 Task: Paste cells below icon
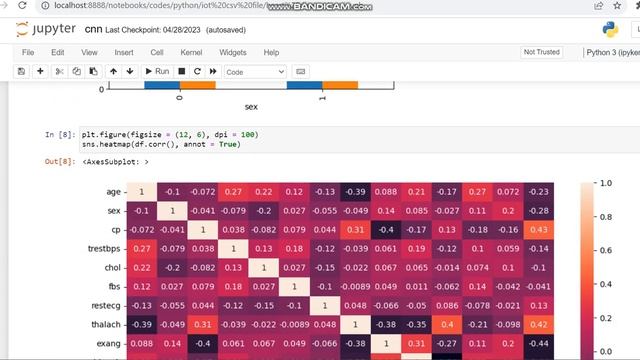(x=93, y=71)
